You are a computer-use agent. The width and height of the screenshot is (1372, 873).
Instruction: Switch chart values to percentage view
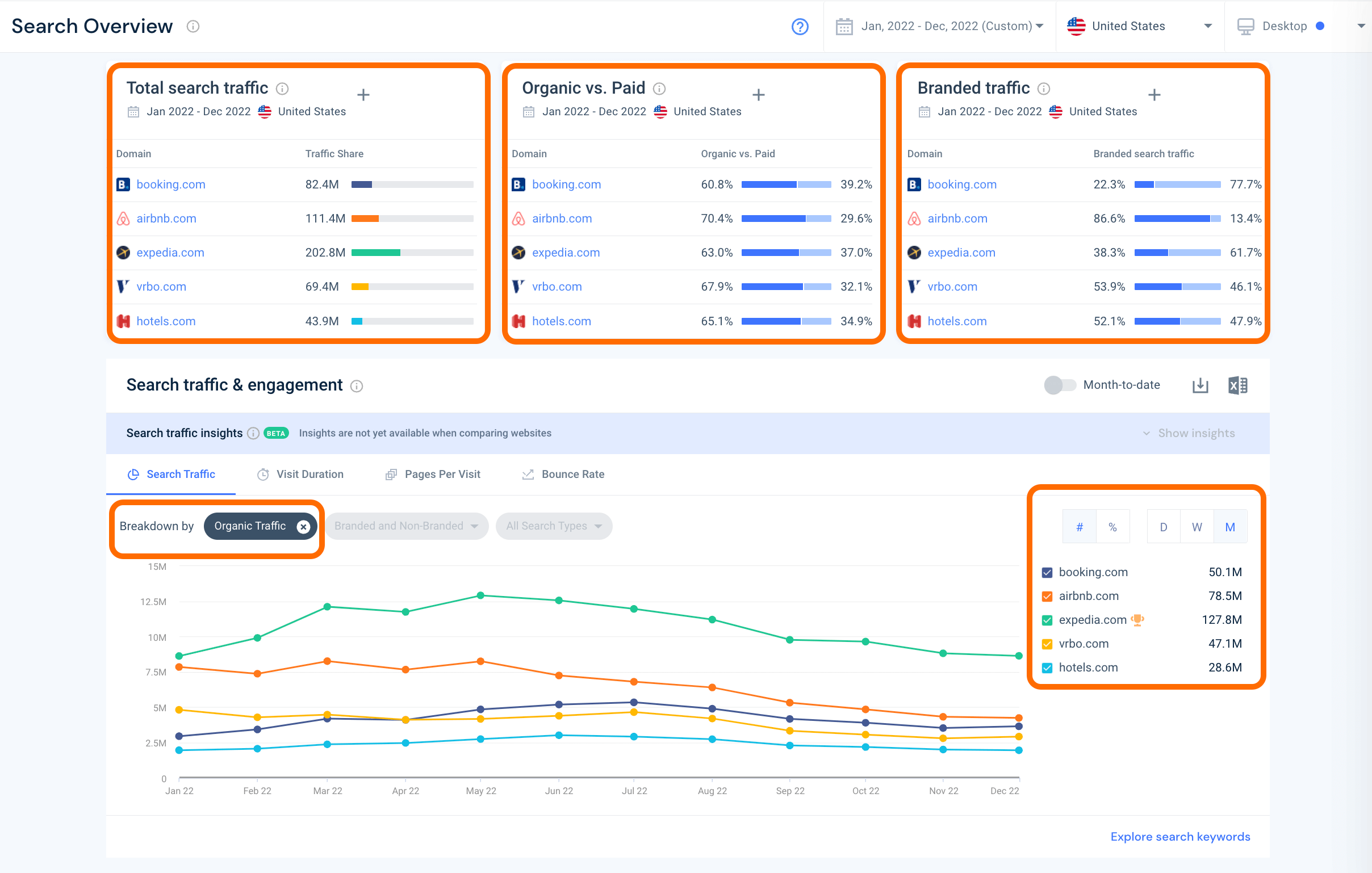click(1113, 526)
